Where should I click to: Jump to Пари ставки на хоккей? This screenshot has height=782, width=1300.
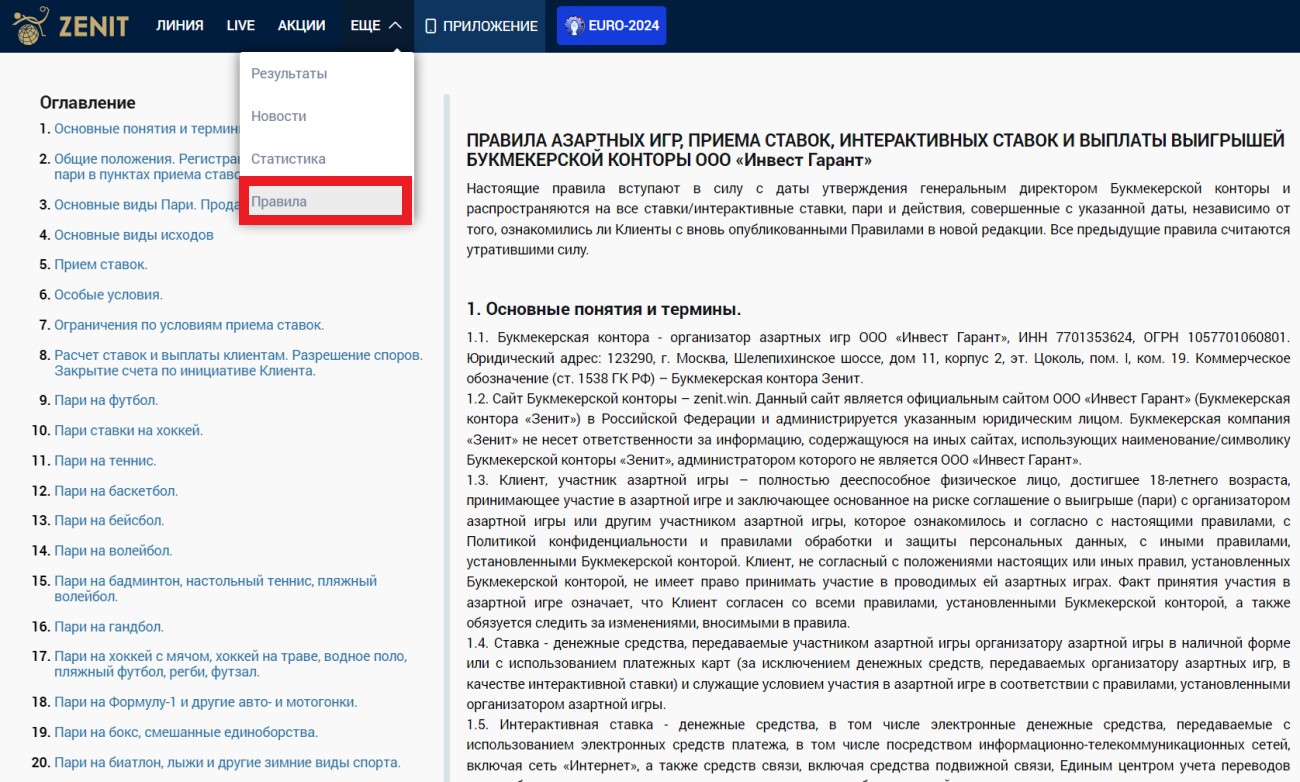coord(128,431)
